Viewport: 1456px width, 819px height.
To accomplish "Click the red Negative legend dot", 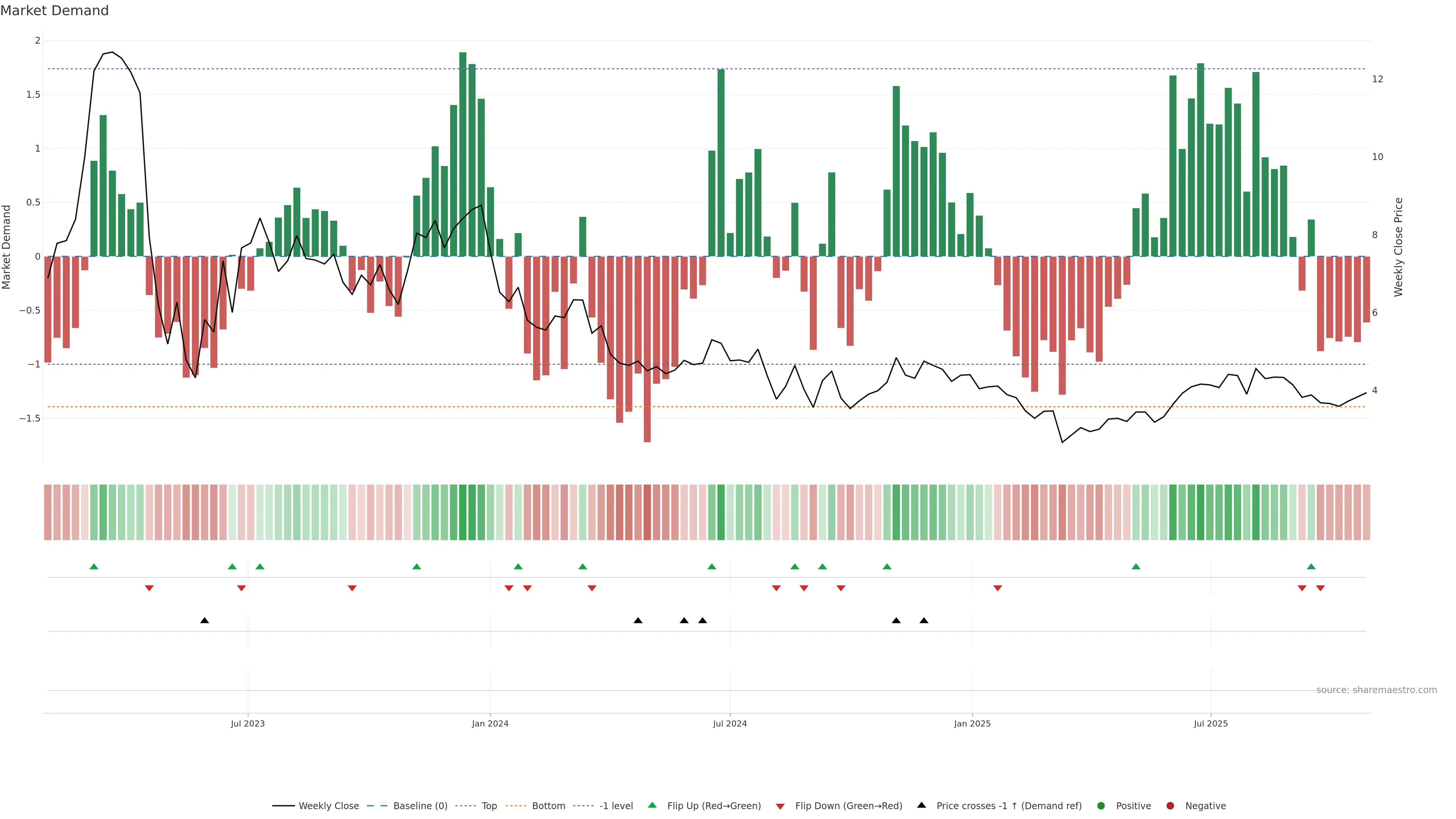I will 1170,806.
